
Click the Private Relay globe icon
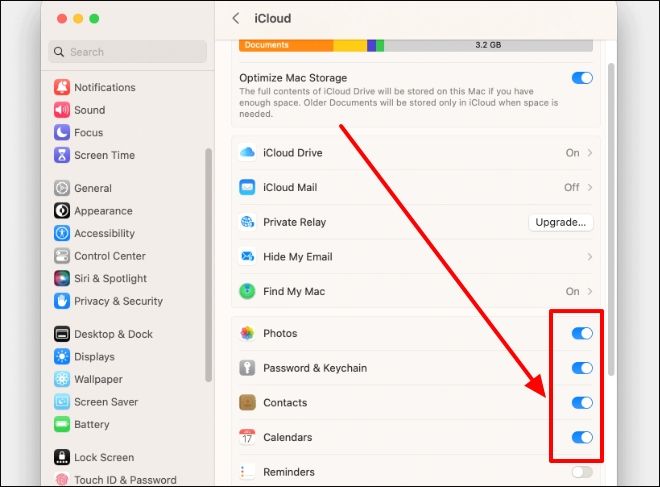click(x=247, y=222)
